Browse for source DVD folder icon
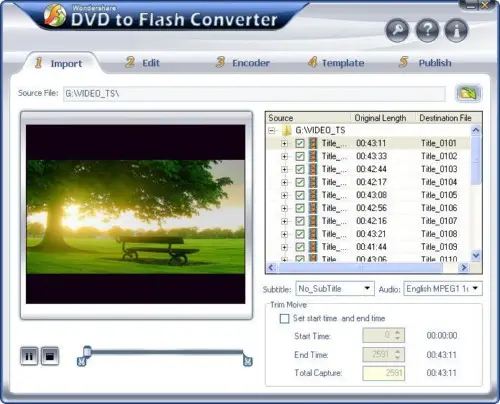The width and height of the screenshot is (500, 404). coord(468,93)
